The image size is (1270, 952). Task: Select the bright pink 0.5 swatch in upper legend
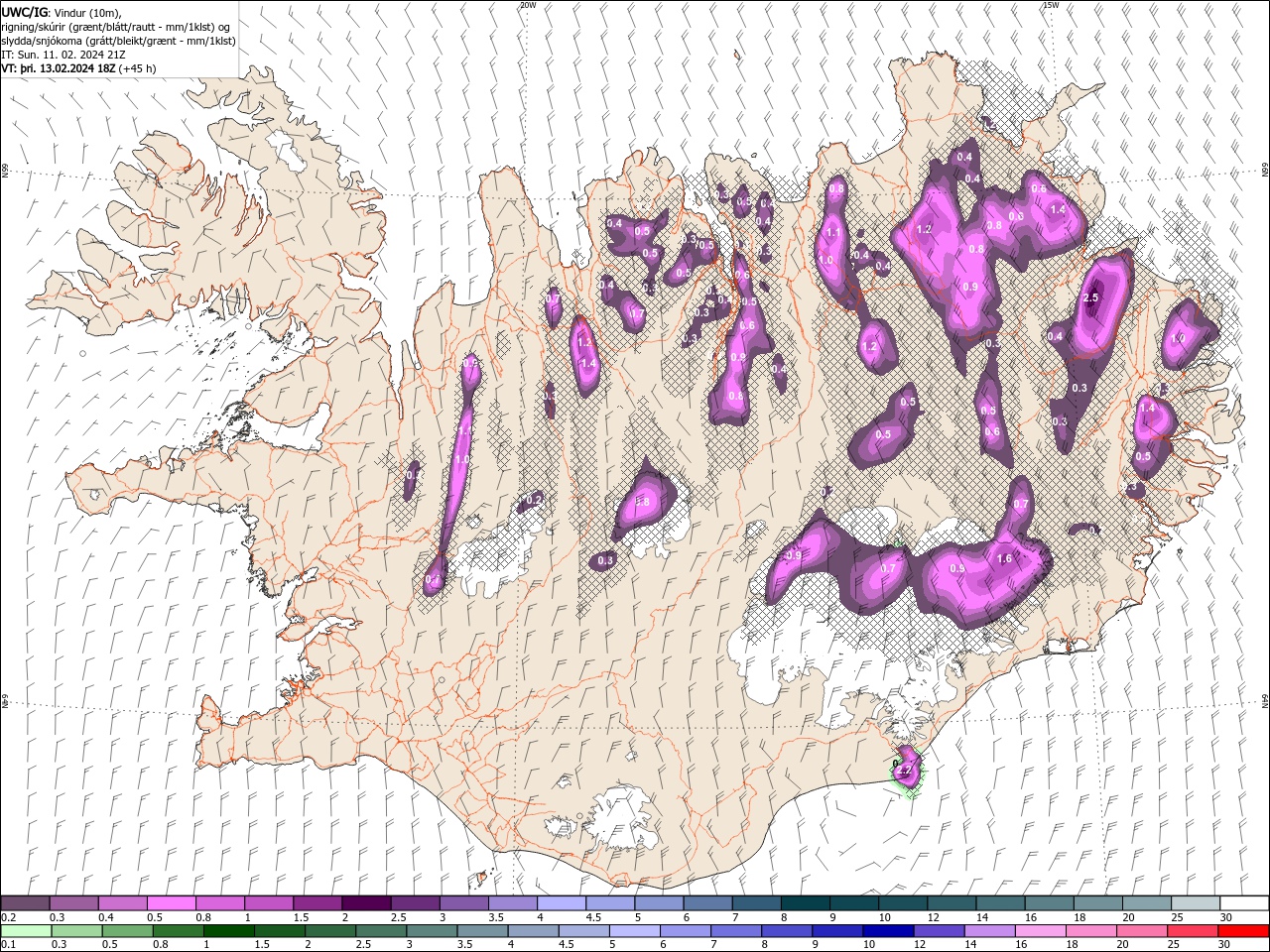pyautogui.click(x=172, y=903)
